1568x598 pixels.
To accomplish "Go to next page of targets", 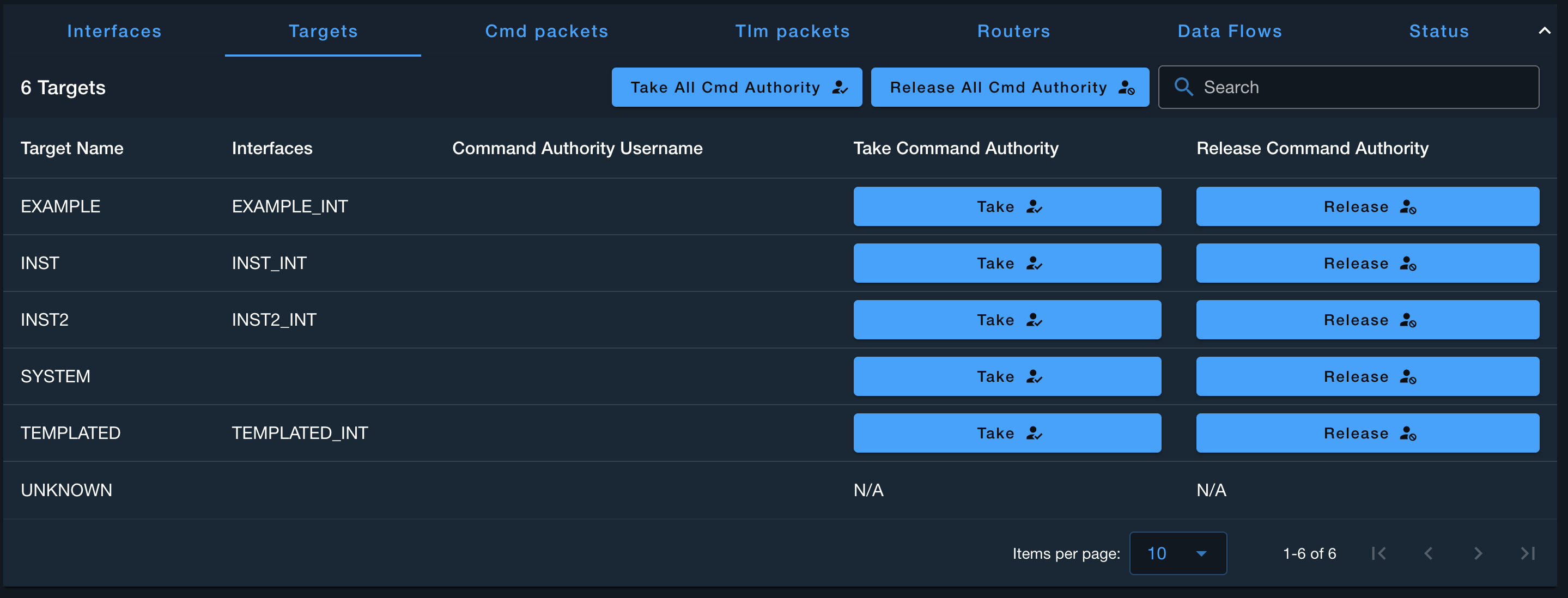I will tap(1478, 553).
